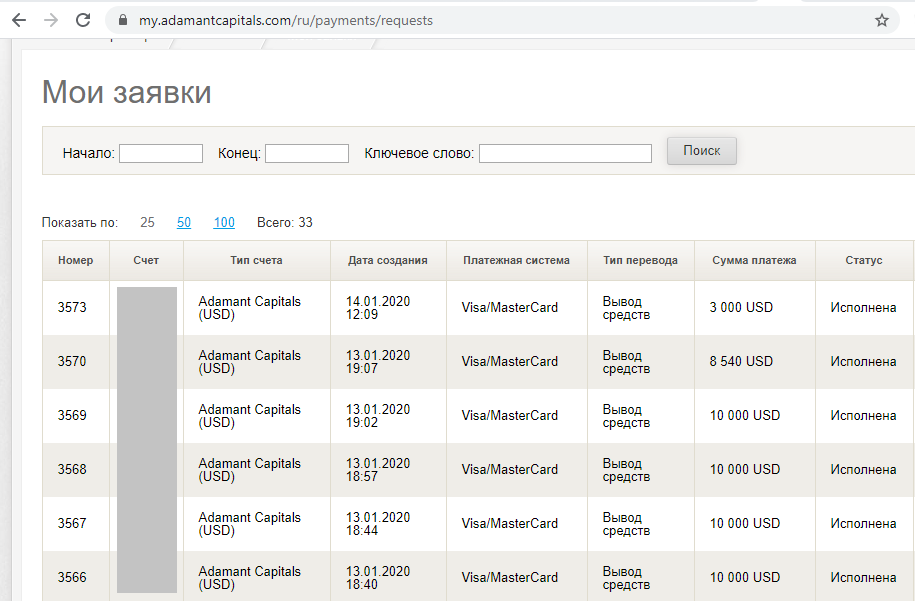Click the Тип счета column header
This screenshot has width=915, height=601.
point(256,260)
